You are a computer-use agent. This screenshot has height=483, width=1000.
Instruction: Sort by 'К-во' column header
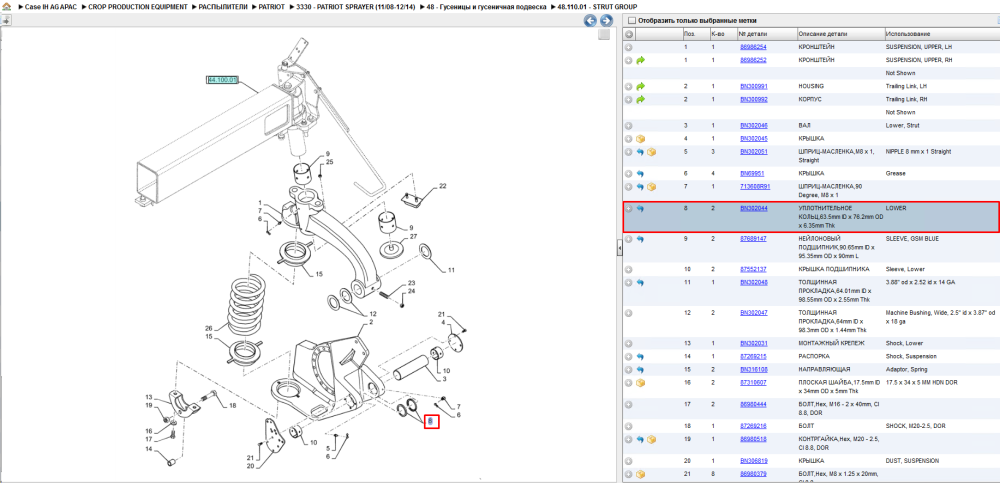(x=717, y=34)
